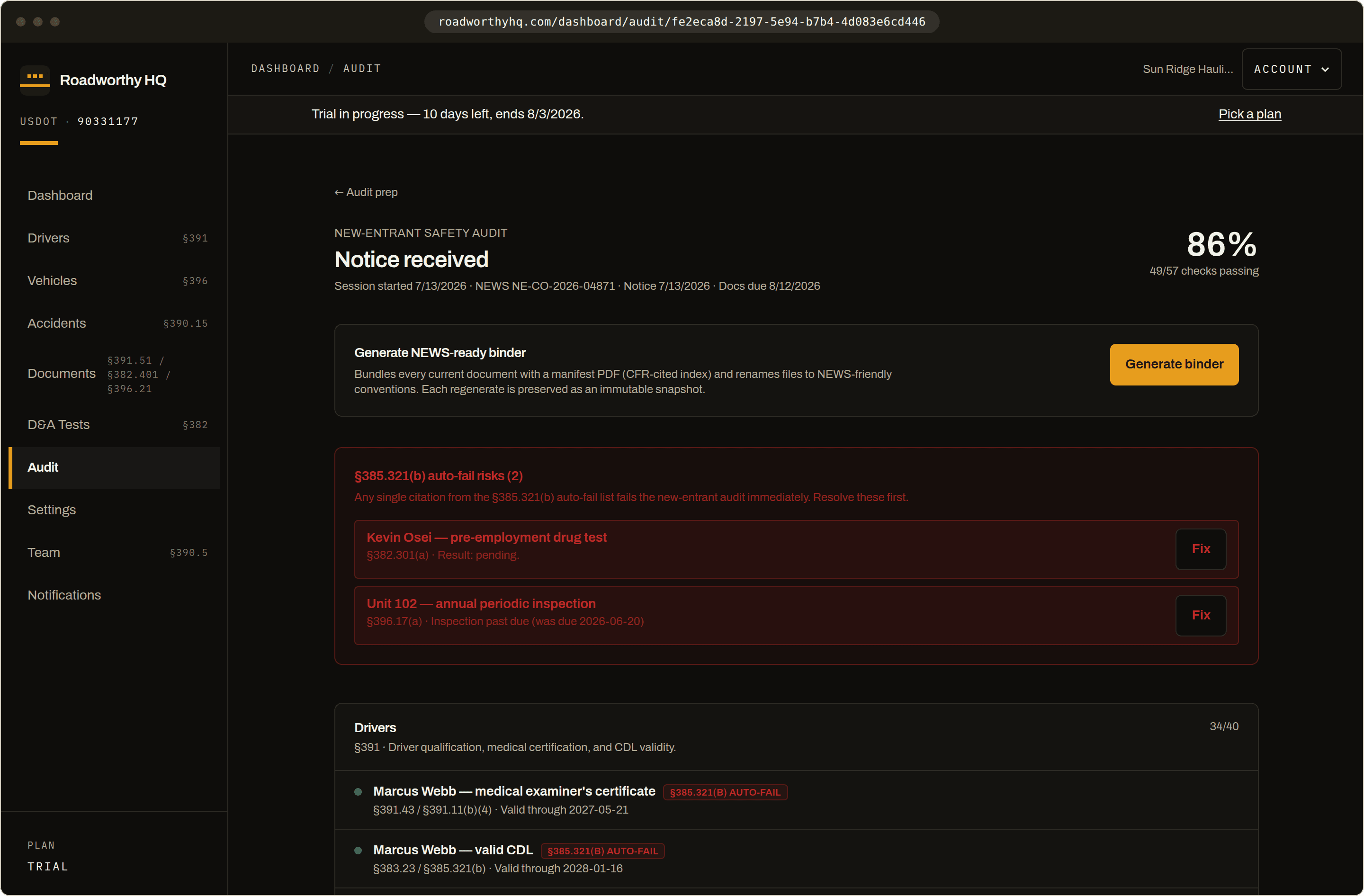This screenshot has width=1364, height=896.
Task: Click the Roadworthy HQ logo icon
Action: pos(35,80)
